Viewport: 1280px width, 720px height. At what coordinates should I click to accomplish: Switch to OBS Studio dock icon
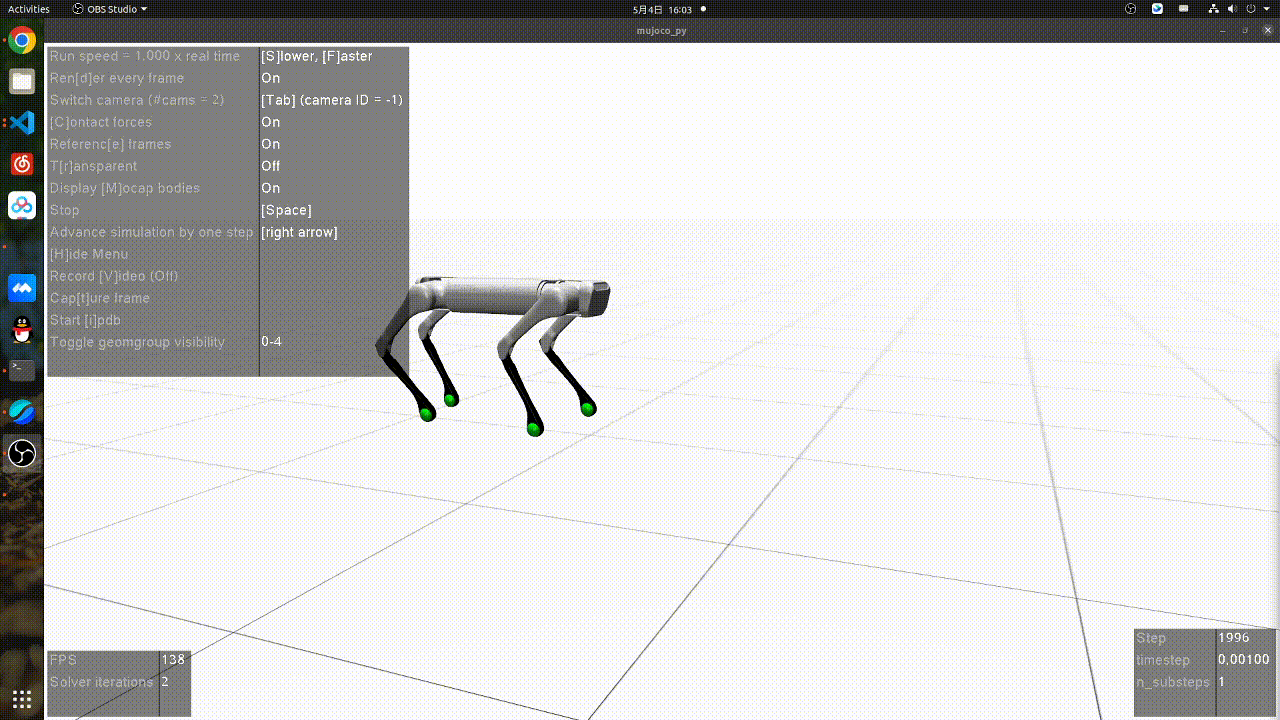(22, 454)
